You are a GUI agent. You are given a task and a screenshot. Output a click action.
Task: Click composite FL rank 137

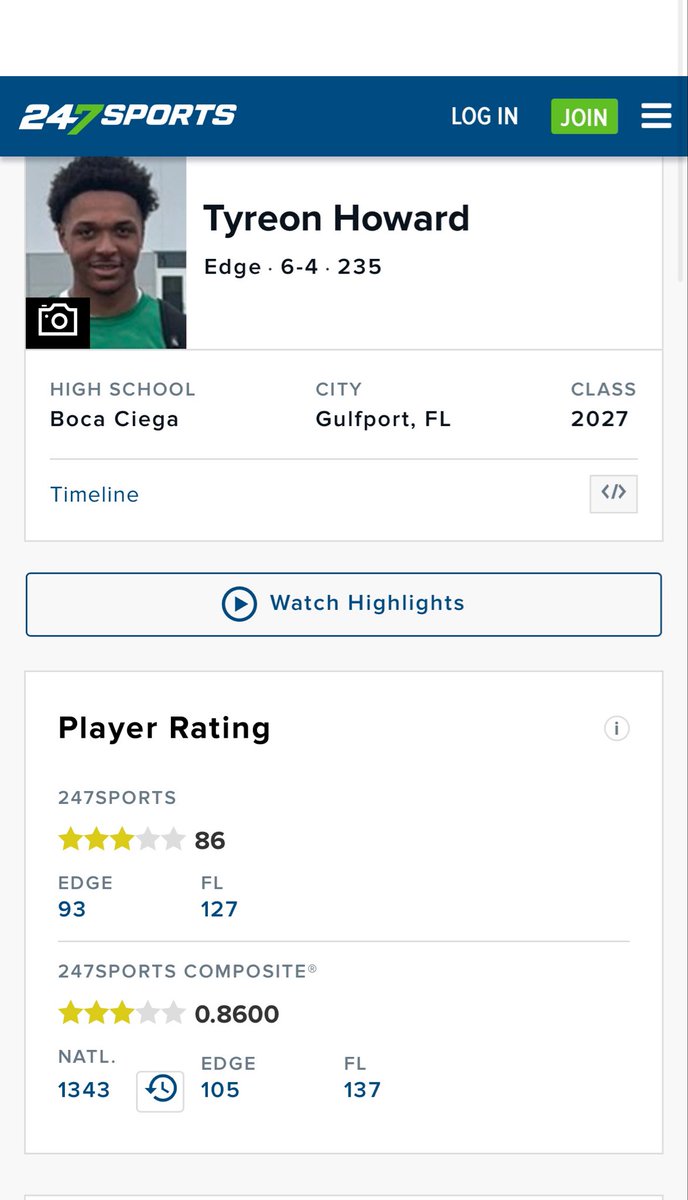click(362, 1089)
